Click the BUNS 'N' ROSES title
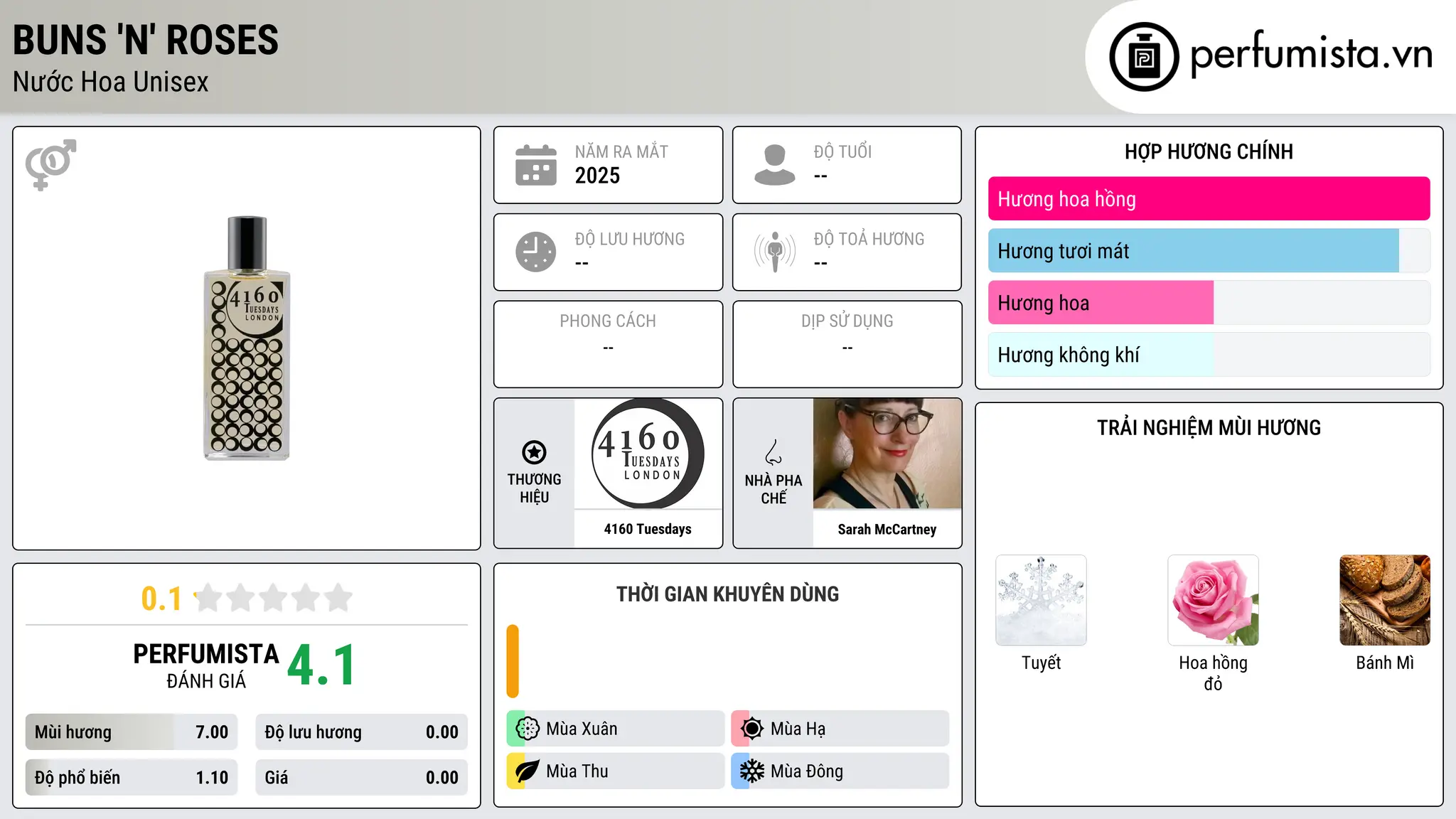The width and height of the screenshot is (1456, 819). 146,40
